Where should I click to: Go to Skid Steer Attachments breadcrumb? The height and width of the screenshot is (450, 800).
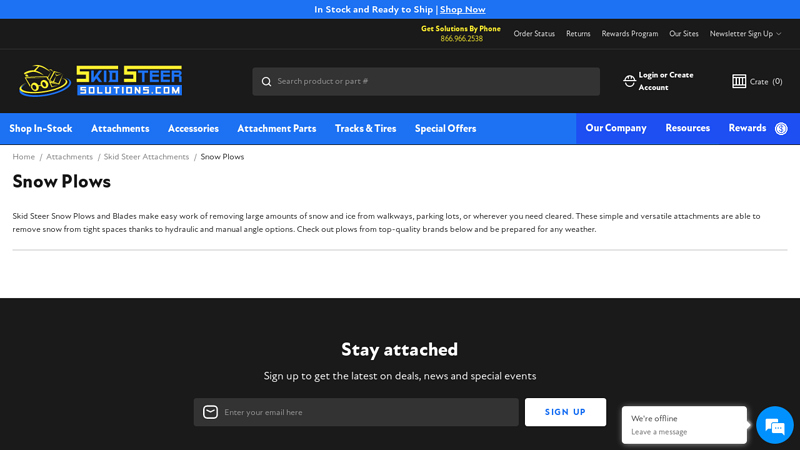coord(146,157)
